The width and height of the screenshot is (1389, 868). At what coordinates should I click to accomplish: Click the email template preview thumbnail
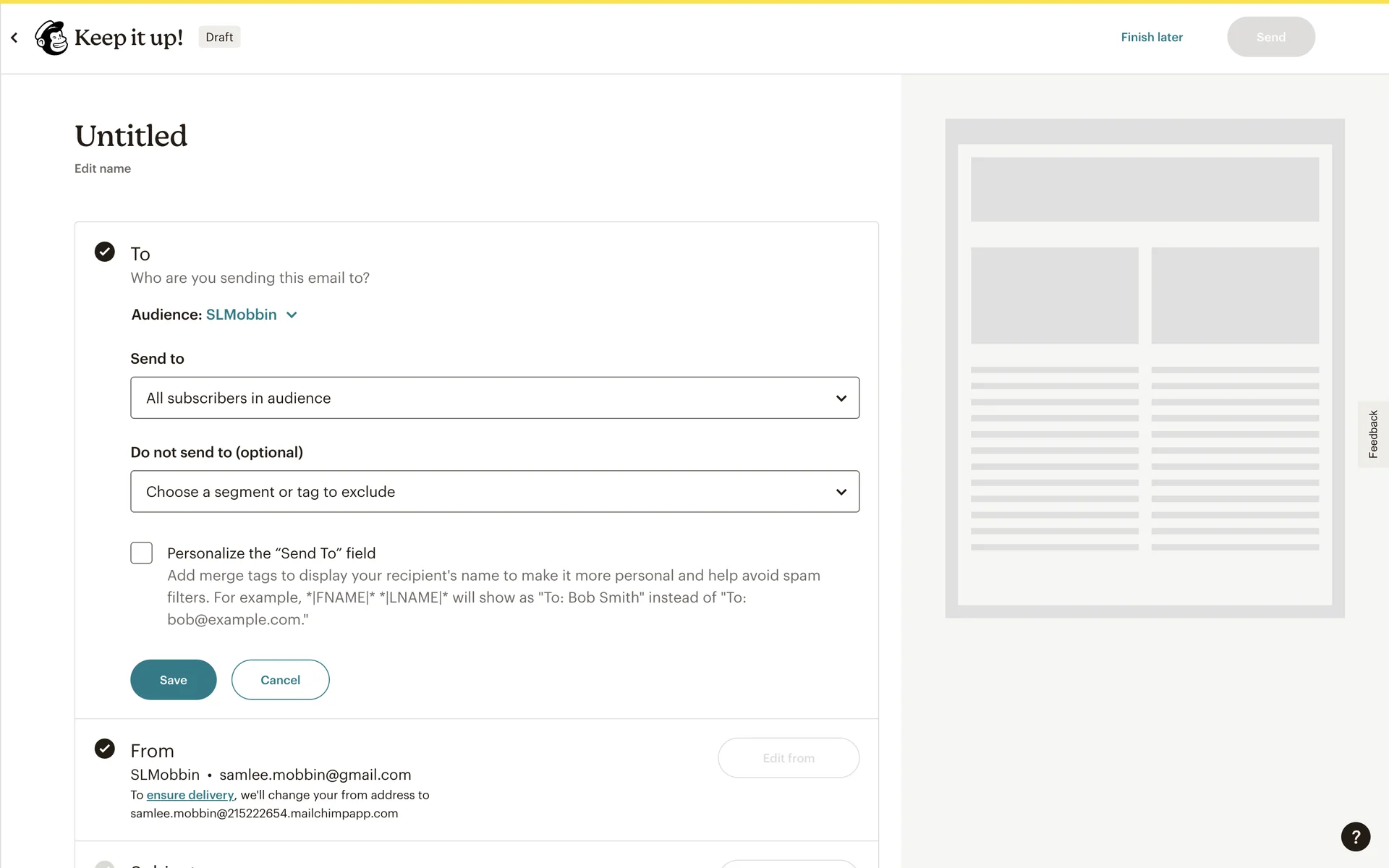pyautogui.click(x=1144, y=368)
